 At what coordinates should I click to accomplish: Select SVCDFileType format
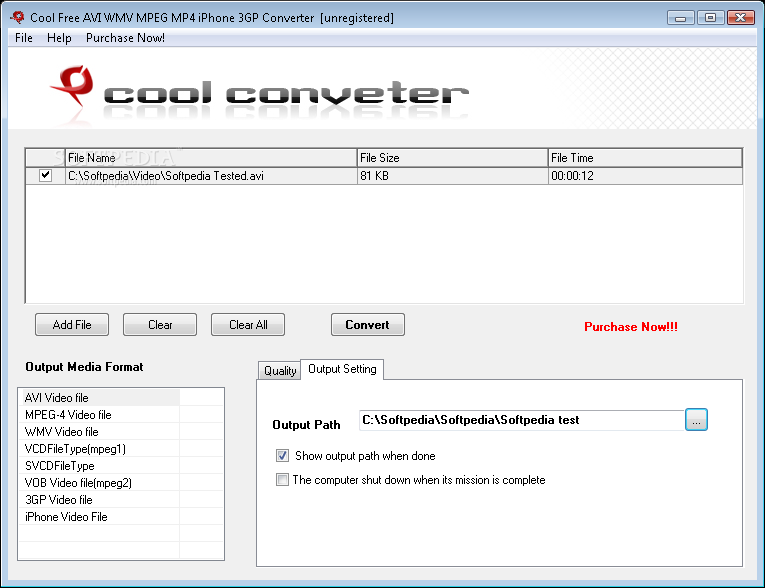pyautogui.click(x=101, y=466)
